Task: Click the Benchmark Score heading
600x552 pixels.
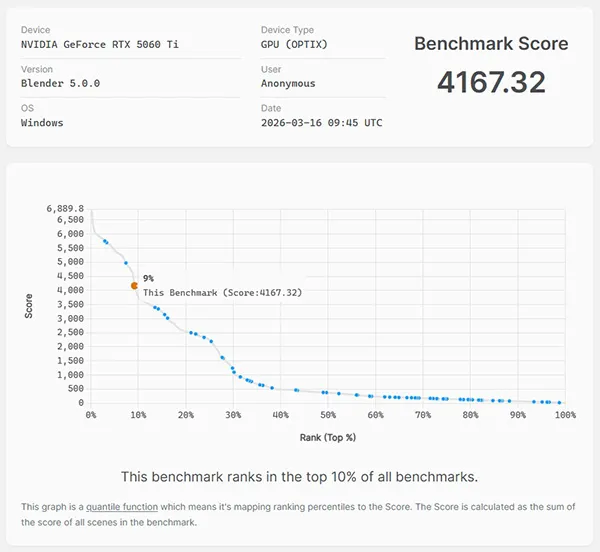Action: tap(491, 44)
